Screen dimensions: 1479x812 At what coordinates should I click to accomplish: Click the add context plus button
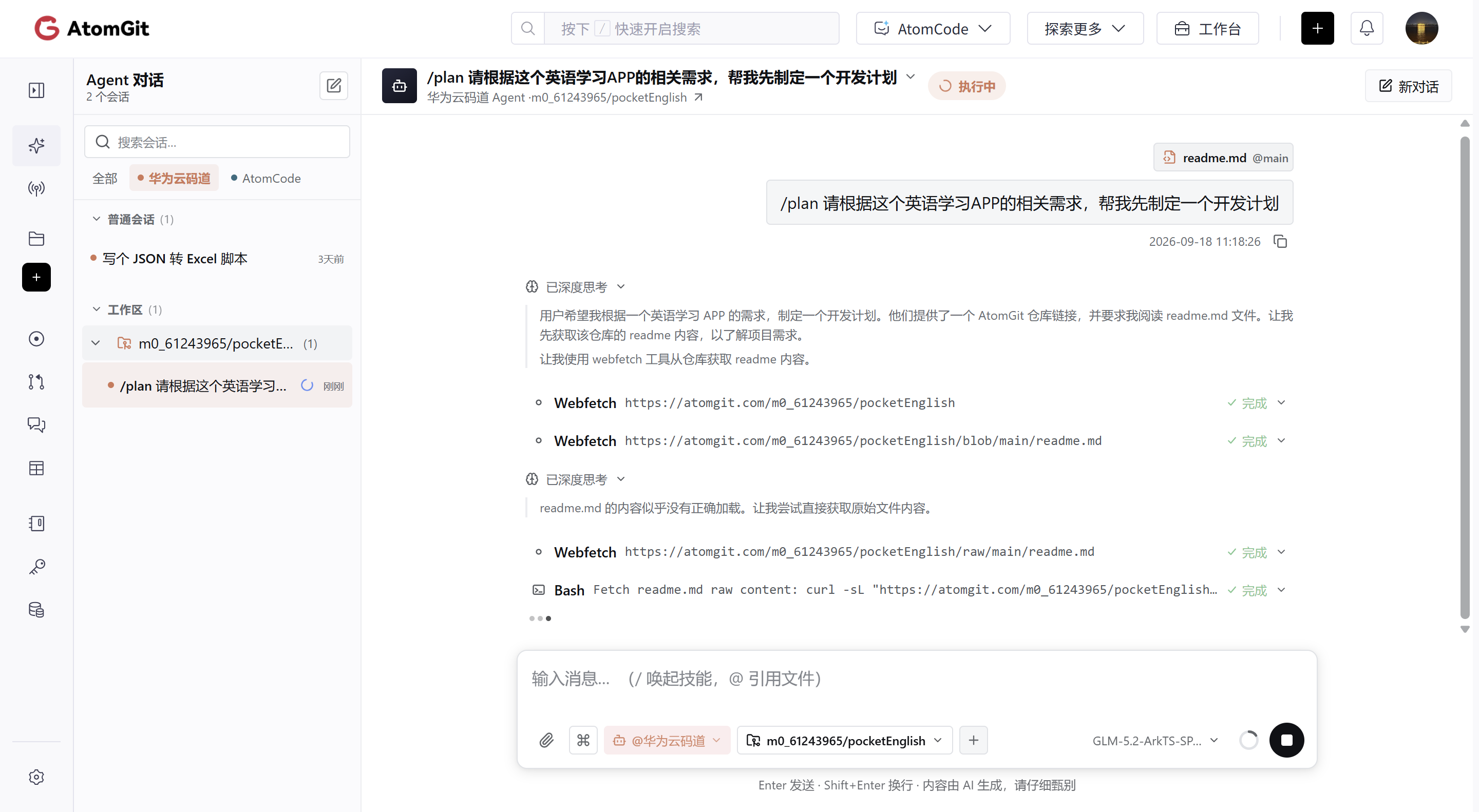click(x=973, y=740)
